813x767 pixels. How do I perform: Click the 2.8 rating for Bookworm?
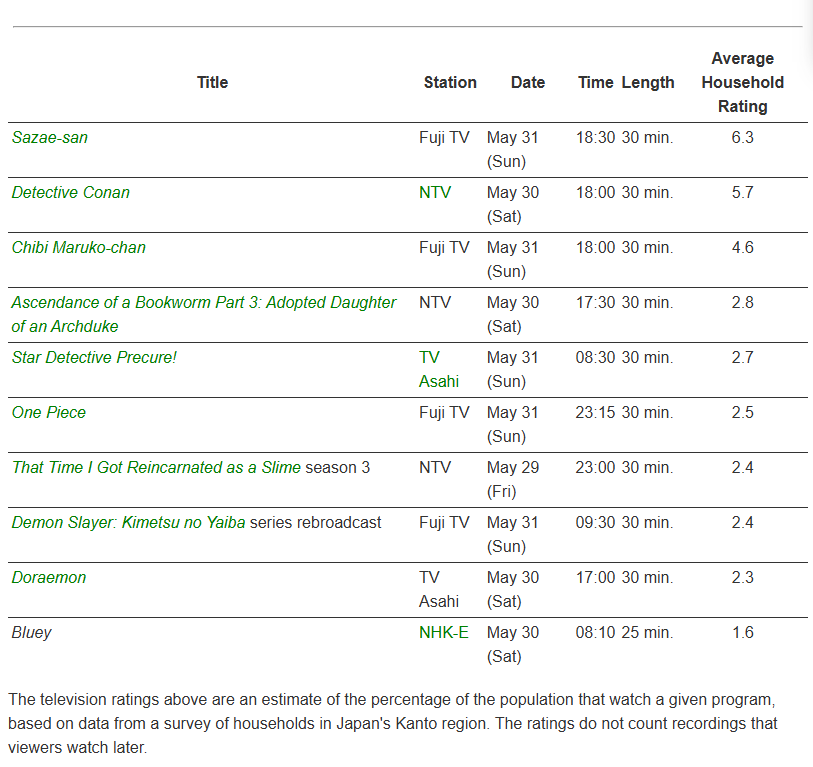[742, 302]
